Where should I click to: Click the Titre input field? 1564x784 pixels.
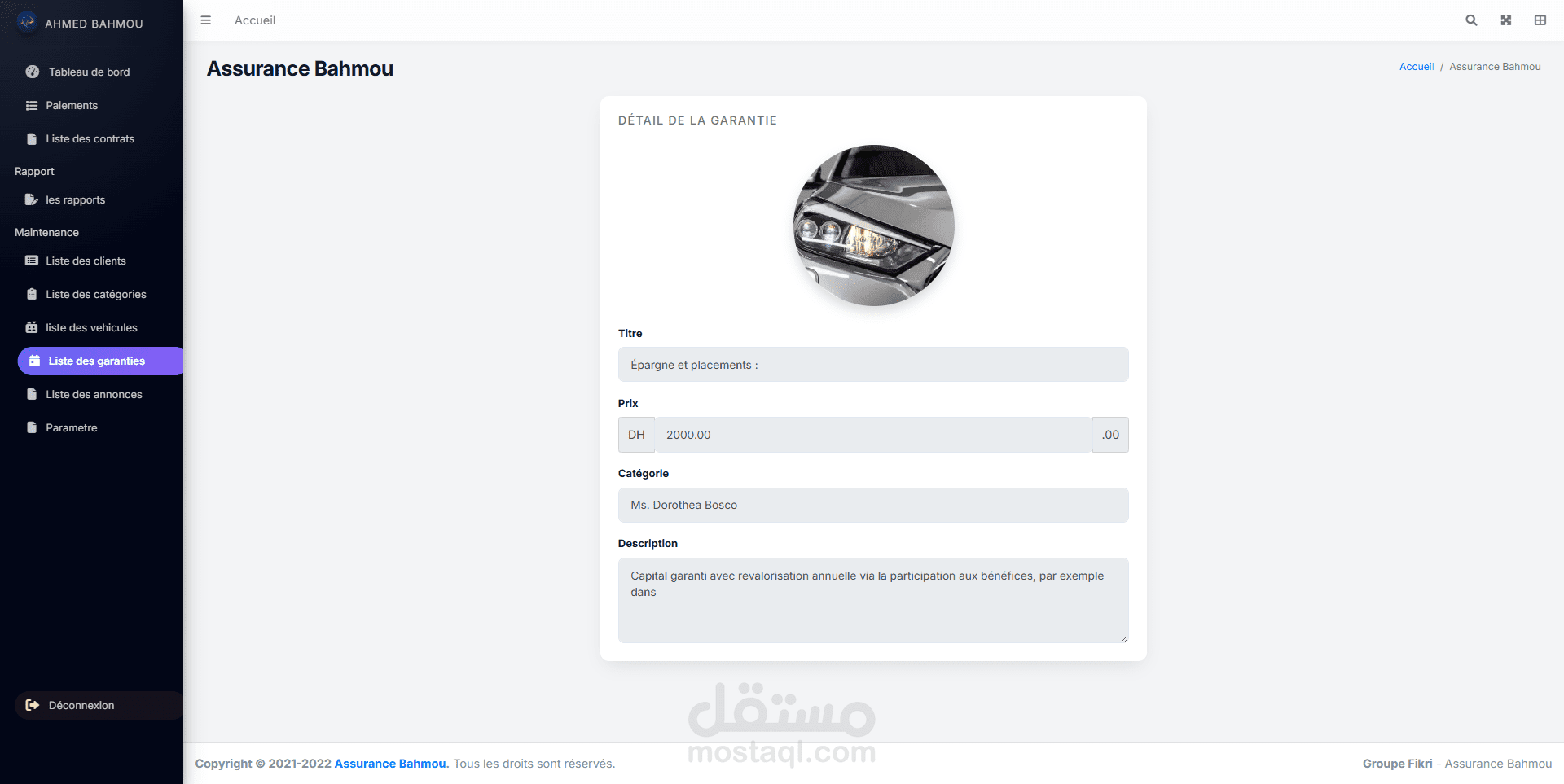[873, 365]
